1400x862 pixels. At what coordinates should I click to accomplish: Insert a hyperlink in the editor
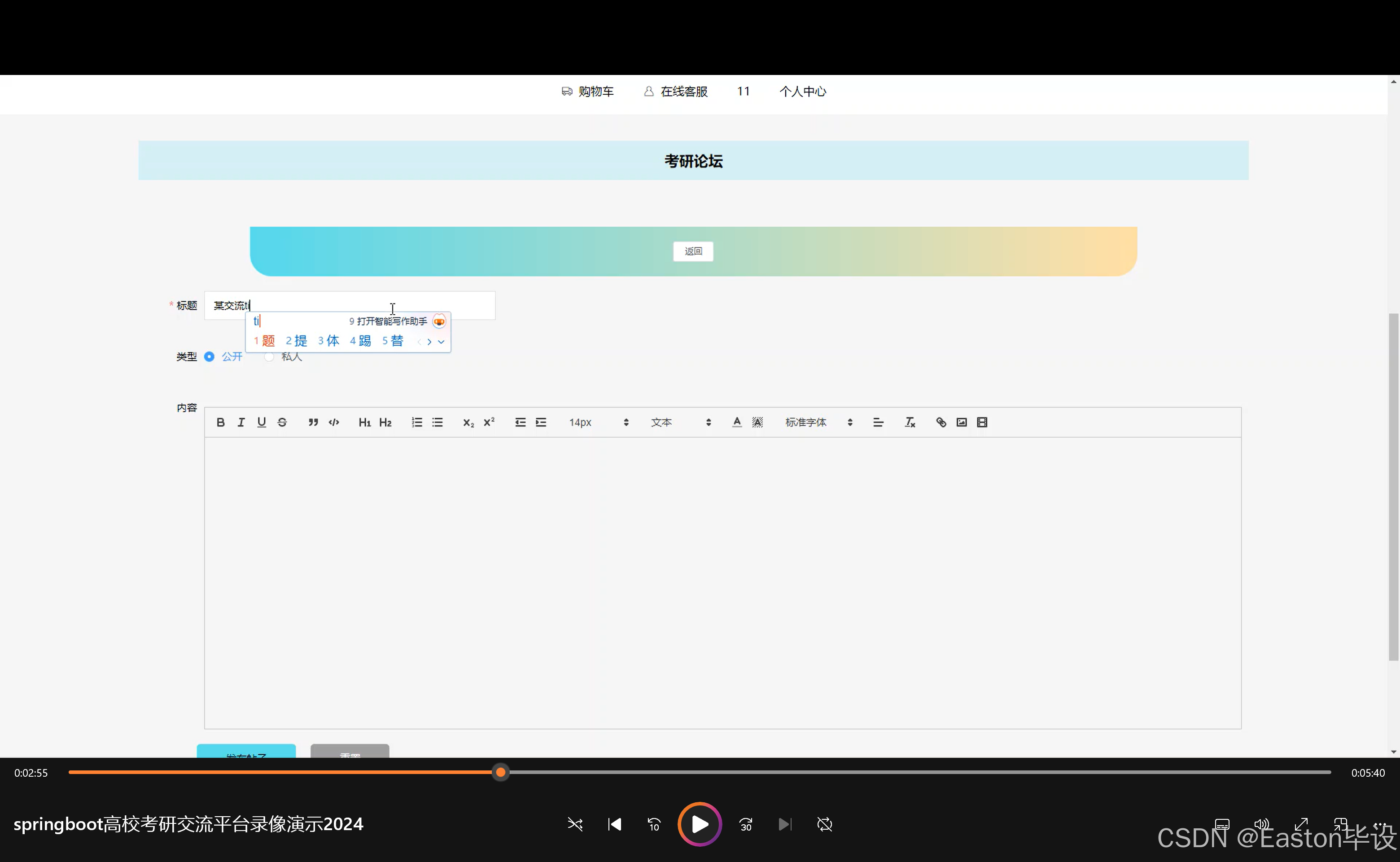941,422
